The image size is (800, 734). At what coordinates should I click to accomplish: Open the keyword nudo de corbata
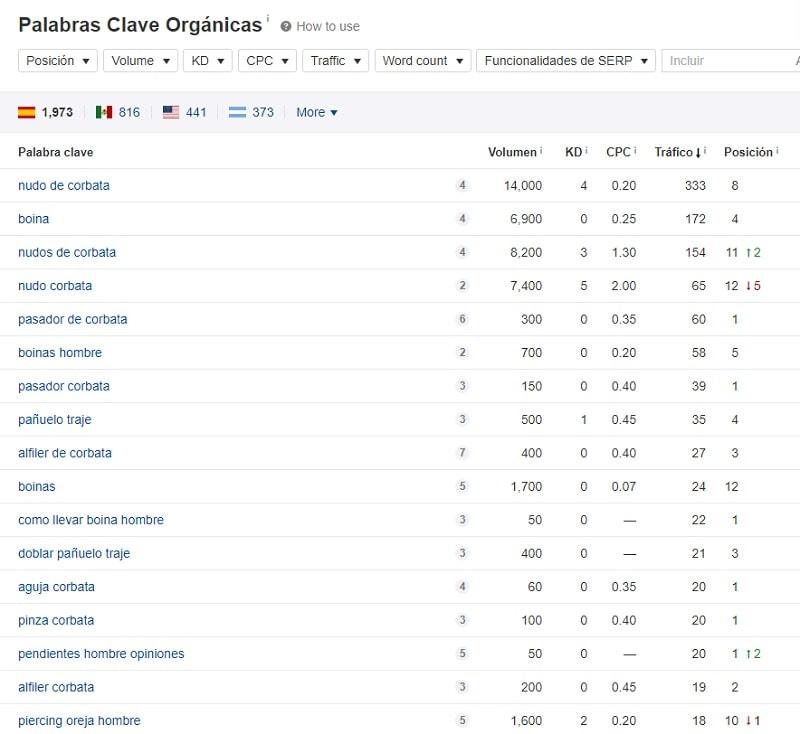tap(64, 185)
